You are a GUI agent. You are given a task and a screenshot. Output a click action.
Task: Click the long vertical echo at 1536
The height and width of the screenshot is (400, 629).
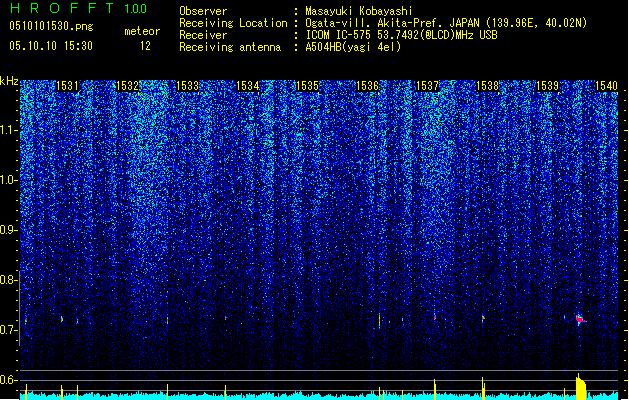pyautogui.click(x=379, y=321)
